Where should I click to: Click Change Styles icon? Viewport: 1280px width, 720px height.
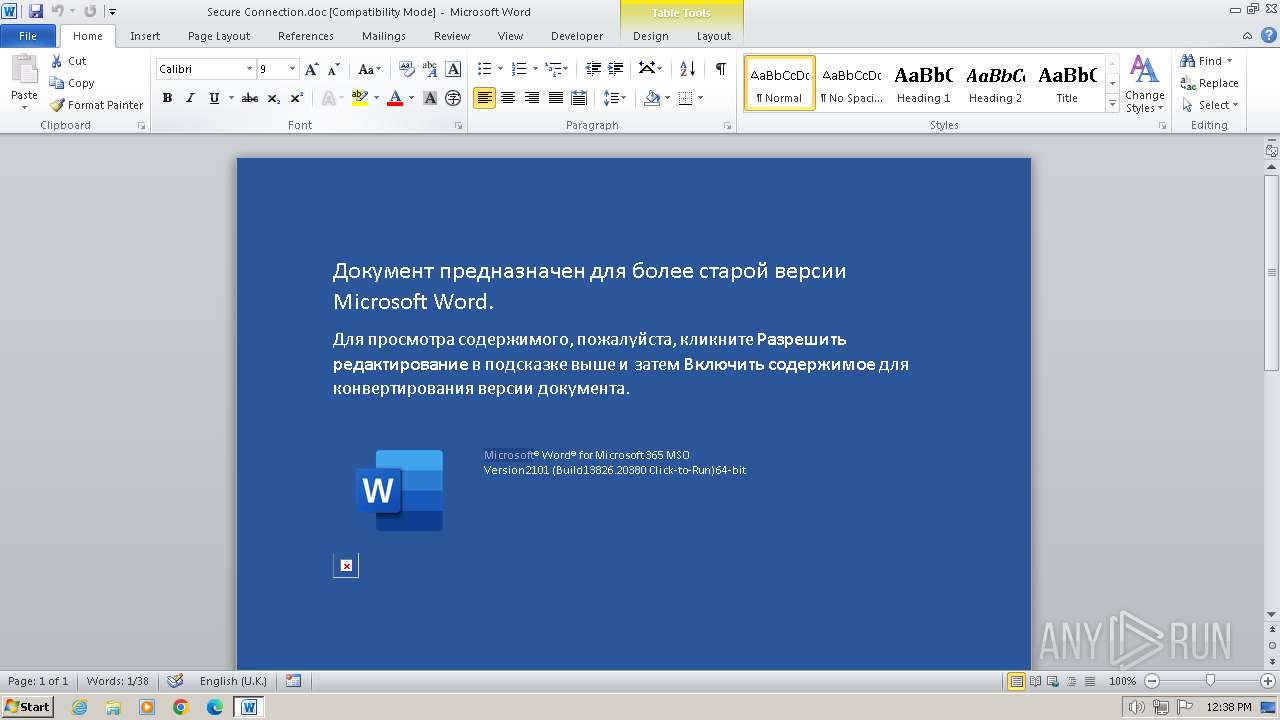pyautogui.click(x=1145, y=85)
